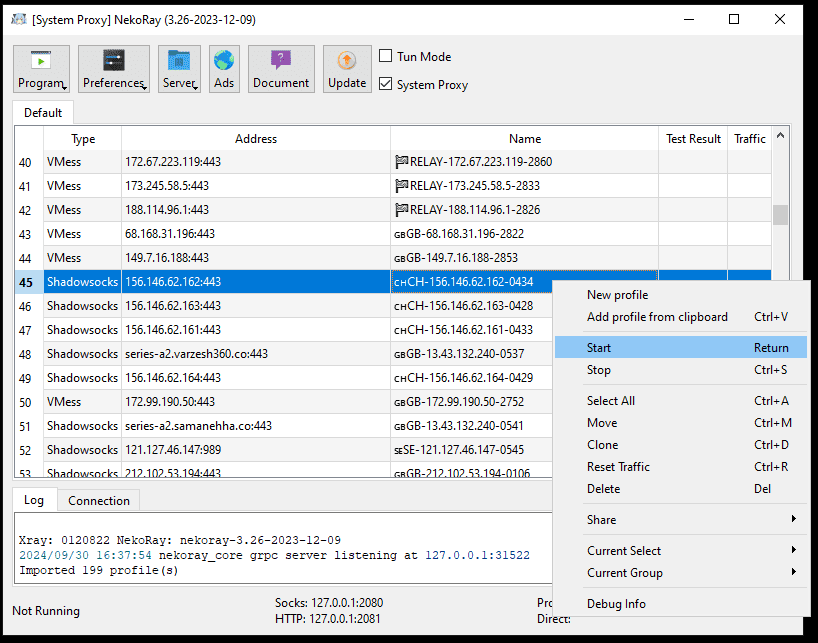
Task: Click name GB-13.43.132.240-0537
Action: tap(459, 354)
